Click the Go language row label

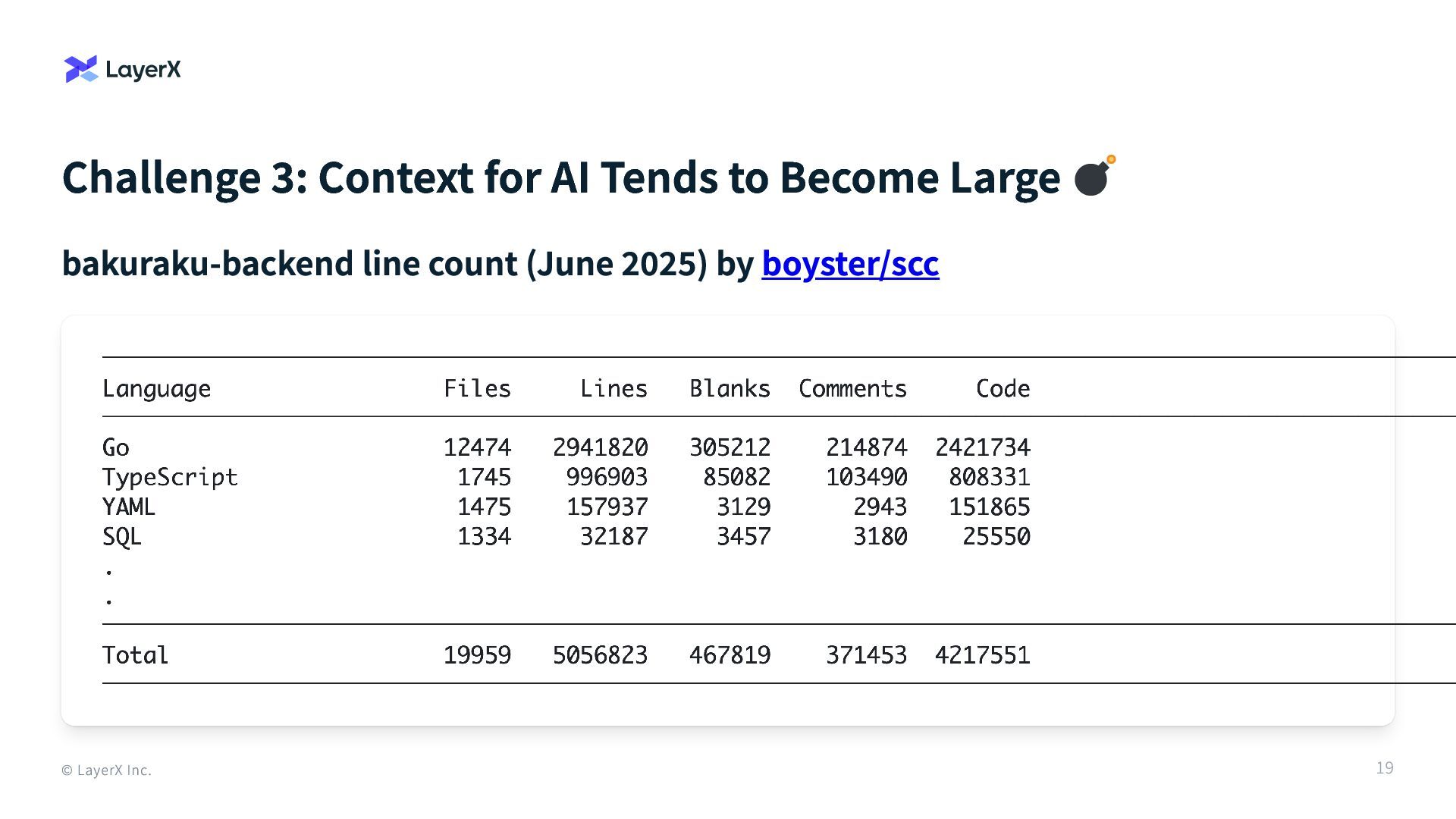[x=116, y=447]
